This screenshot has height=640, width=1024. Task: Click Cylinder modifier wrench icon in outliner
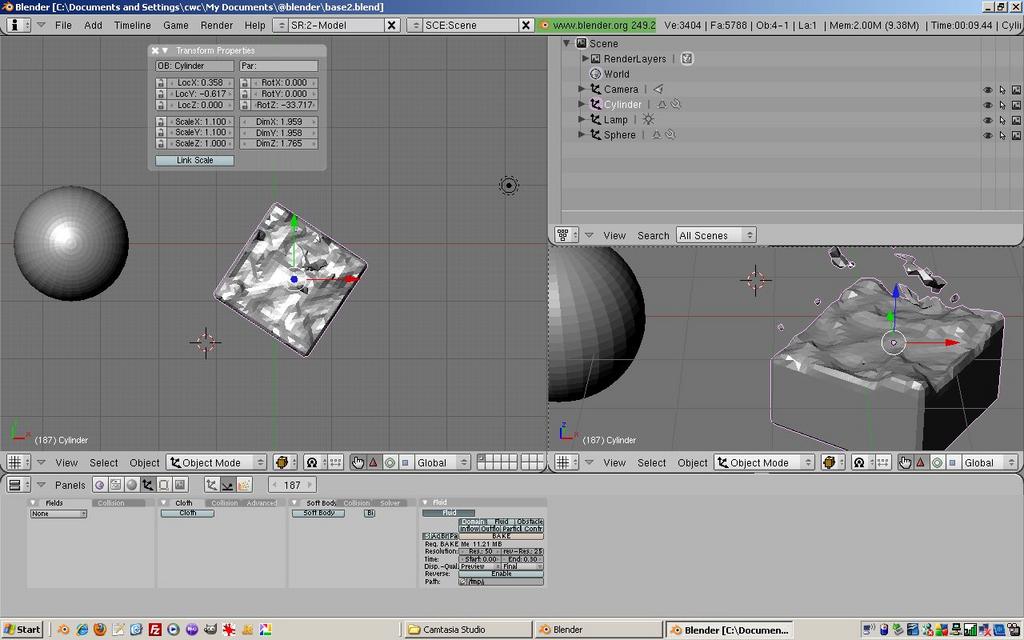point(676,104)
